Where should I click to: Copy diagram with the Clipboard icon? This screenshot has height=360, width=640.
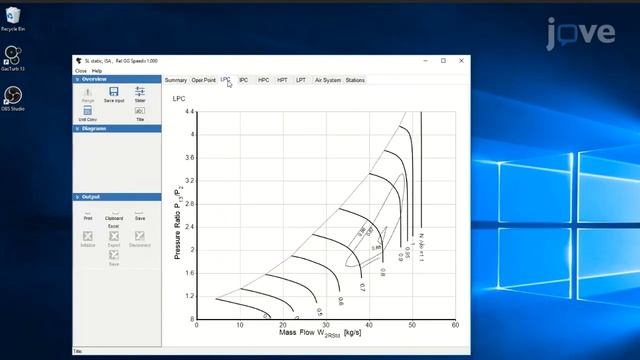pyautogui.click(x=114, y=213)
